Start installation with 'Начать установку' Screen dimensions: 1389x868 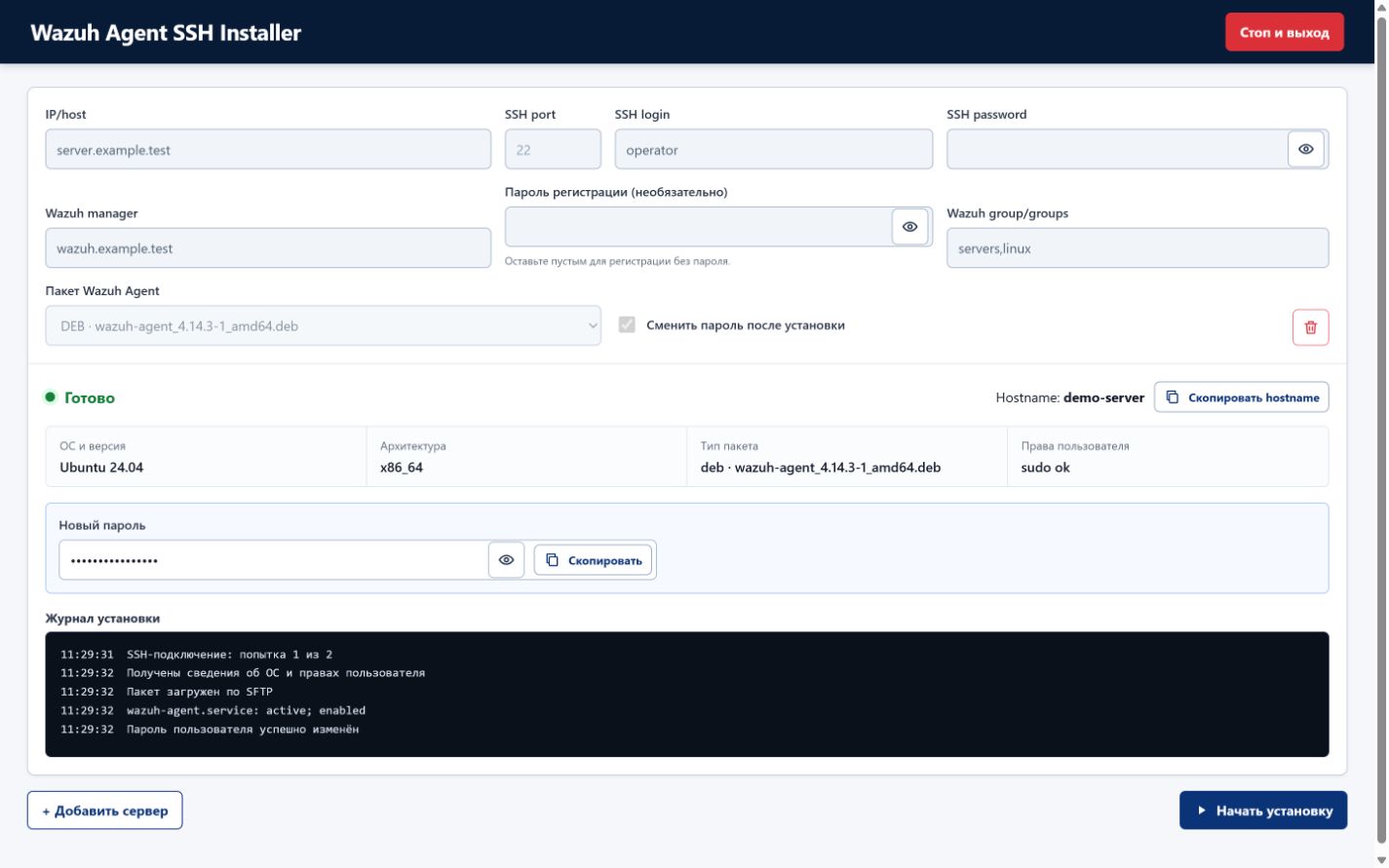pos(1263,811)
